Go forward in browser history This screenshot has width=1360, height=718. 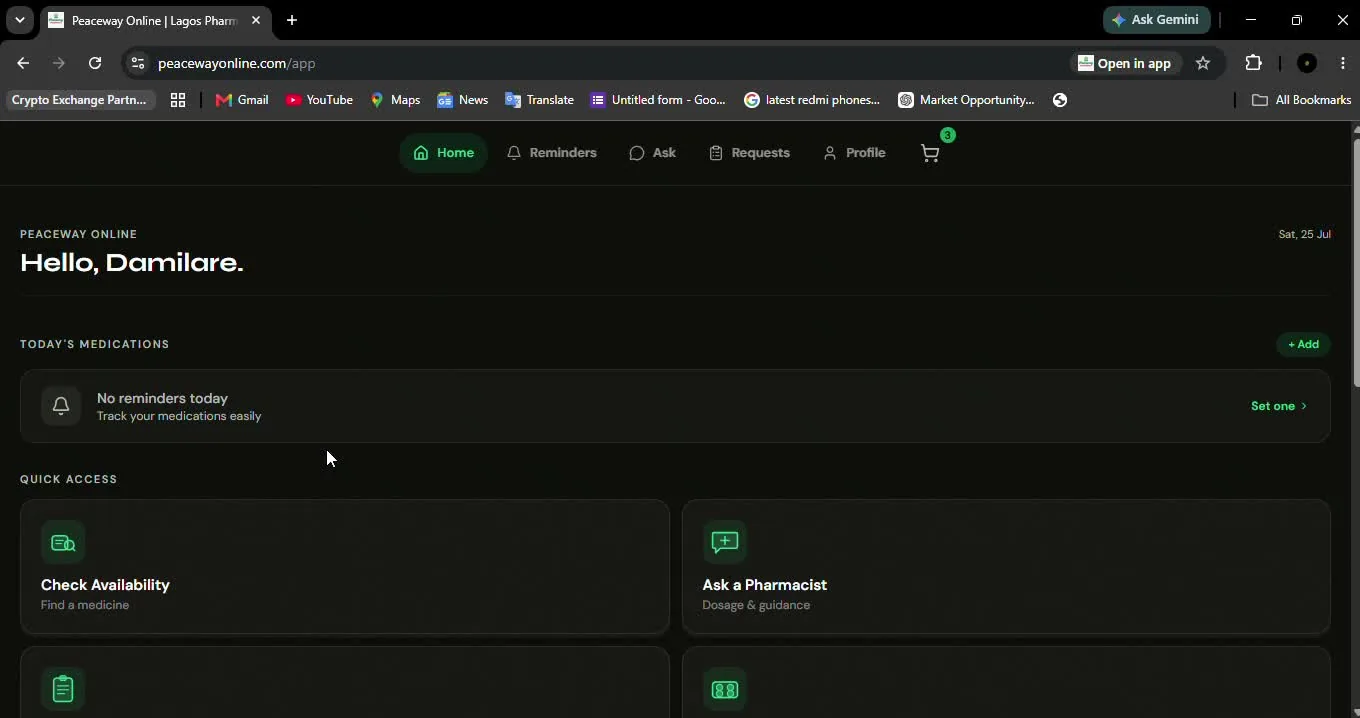tap(59, 63)
